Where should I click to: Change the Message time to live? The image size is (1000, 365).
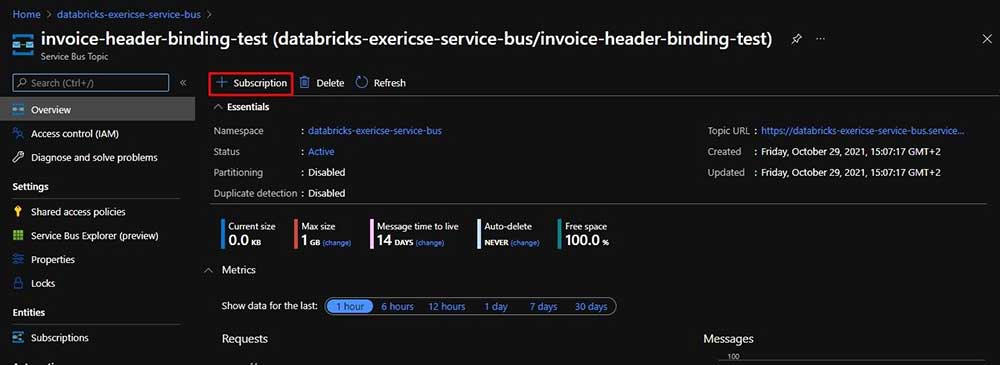pyautogui.click(x=429, y=243)
